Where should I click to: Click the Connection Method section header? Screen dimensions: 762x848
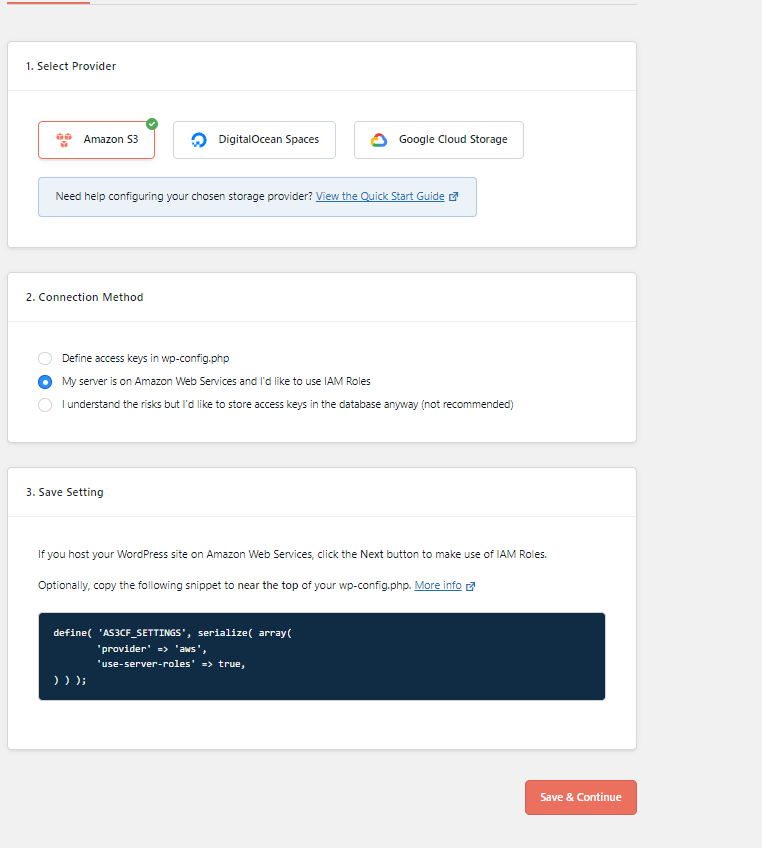(88, 297)
